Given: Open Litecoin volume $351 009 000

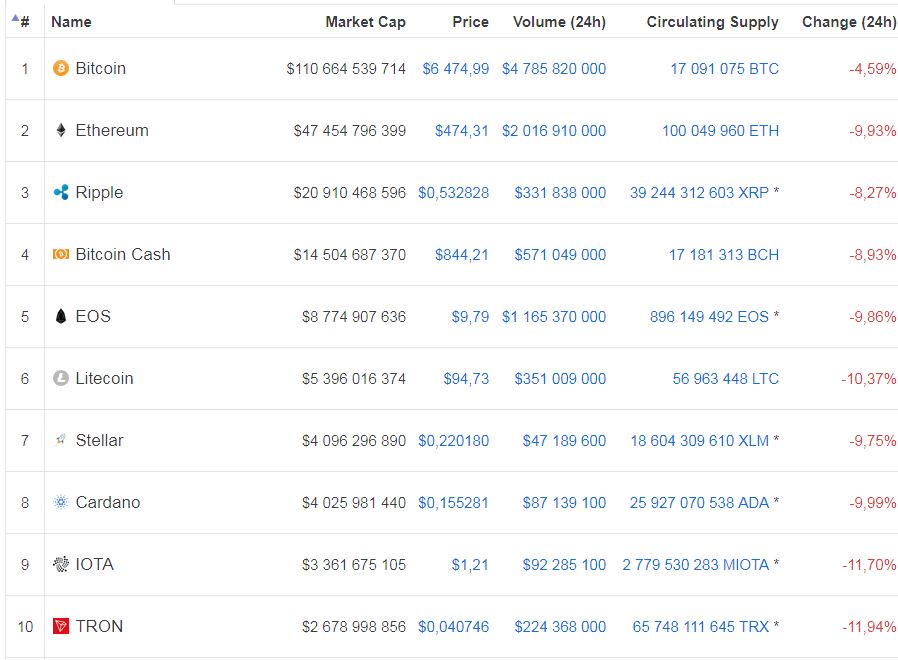Looking at the screenshot, I should pyautogui.click(x=560, y=379).
